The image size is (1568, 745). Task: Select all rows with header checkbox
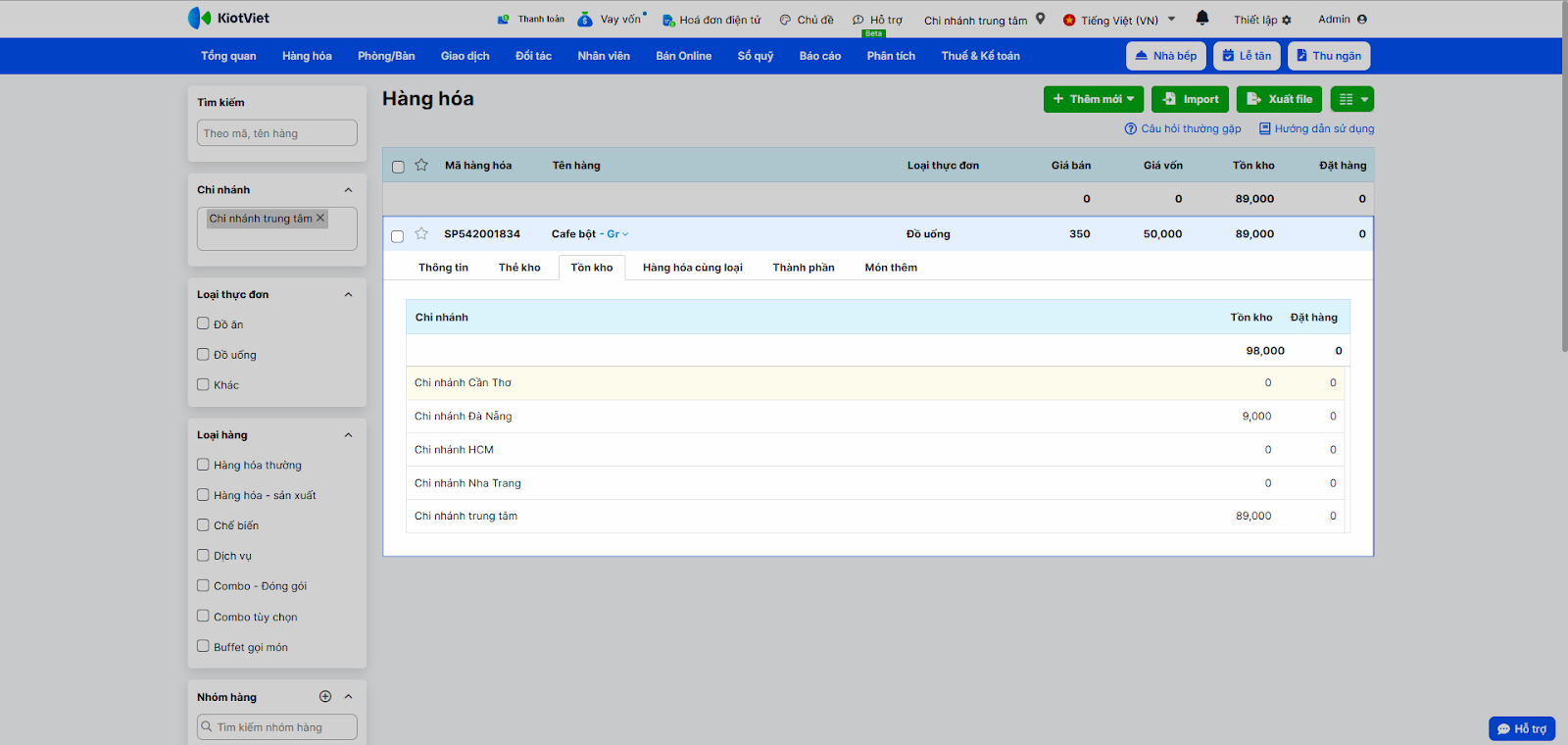point(398,167)
